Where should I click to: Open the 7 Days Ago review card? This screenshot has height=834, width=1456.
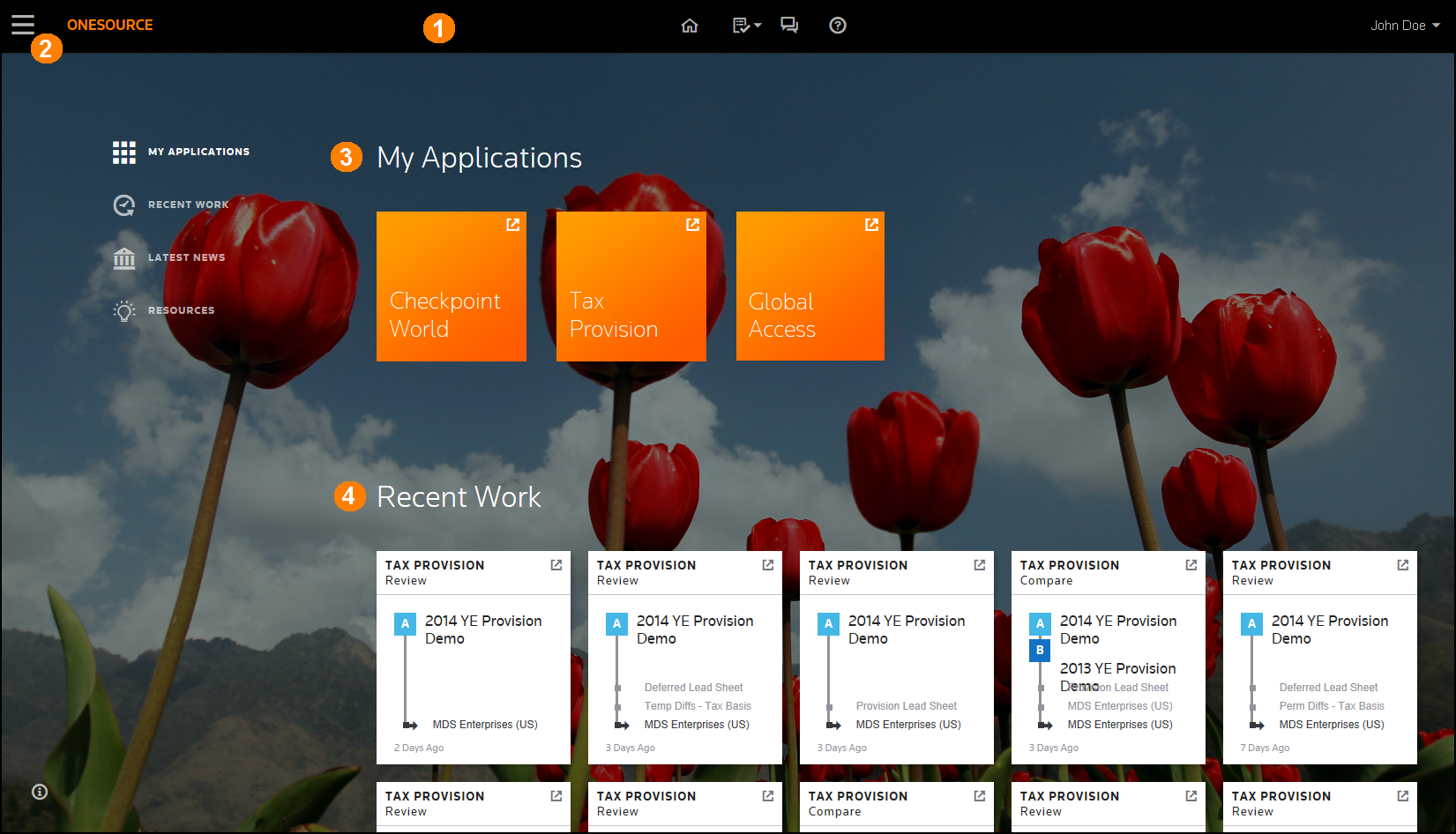[x=1320, y=658]
